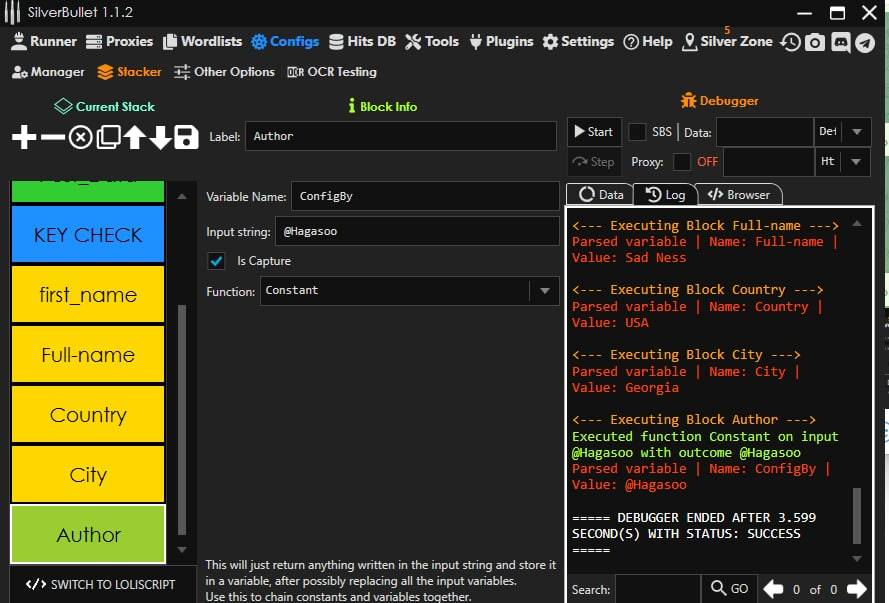The height and width of the screenshot is (603, 889).
Task: Click the SWITCH TO LOLISCRIPT button
Action: pyautogui.click(x=100, y=584)
